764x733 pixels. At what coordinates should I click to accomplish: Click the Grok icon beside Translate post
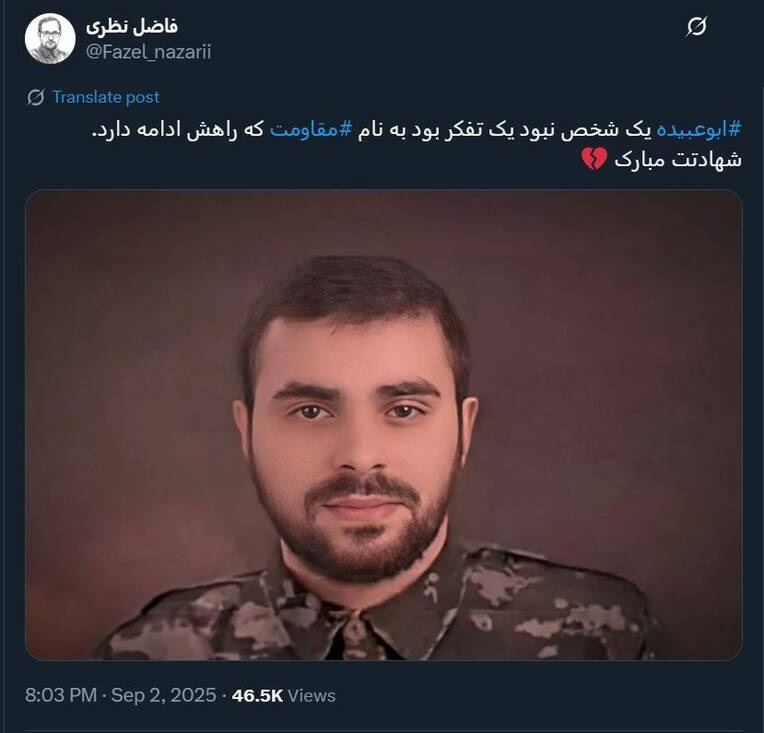point(36,97)
